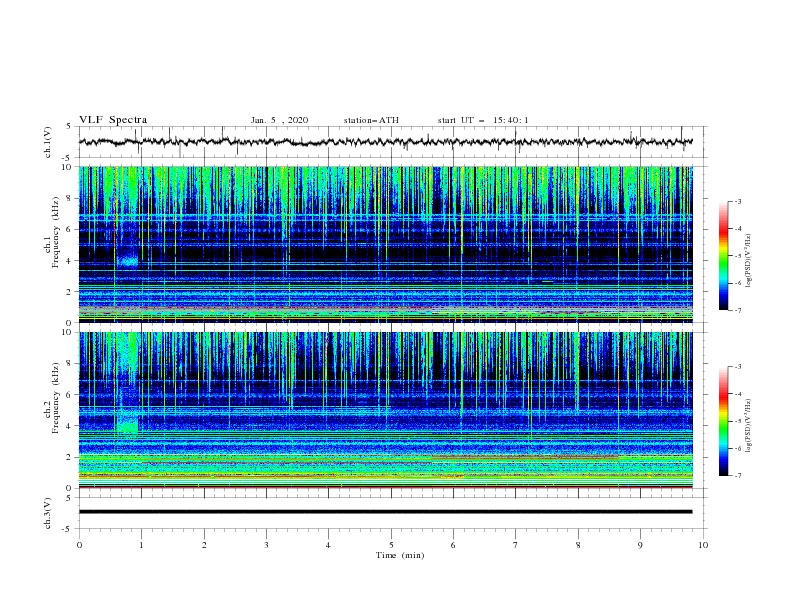Click the "ch.1(V)" axis label

coord(48,142)
